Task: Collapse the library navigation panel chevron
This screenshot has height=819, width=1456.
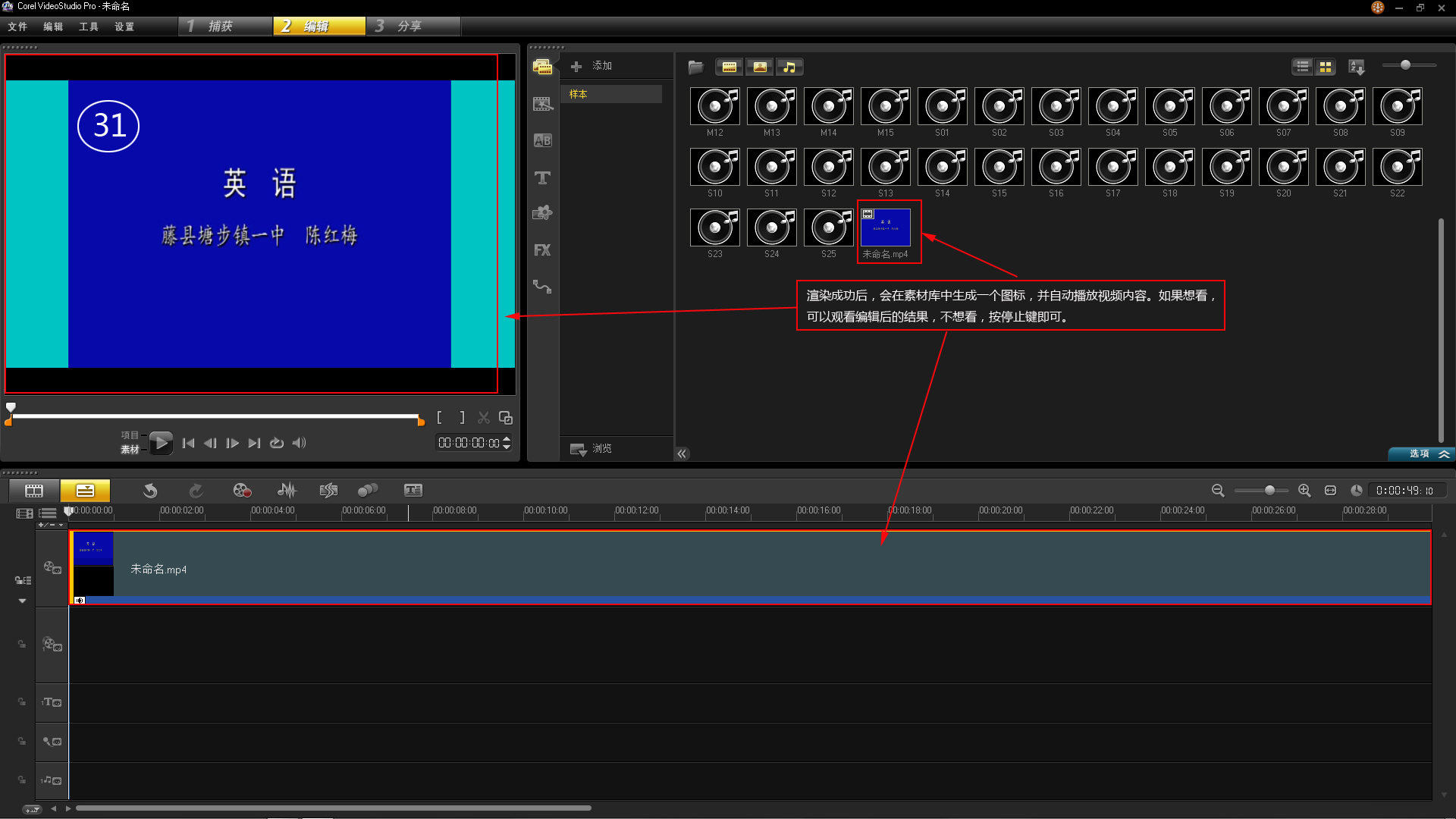Action: tap(682, 453)
